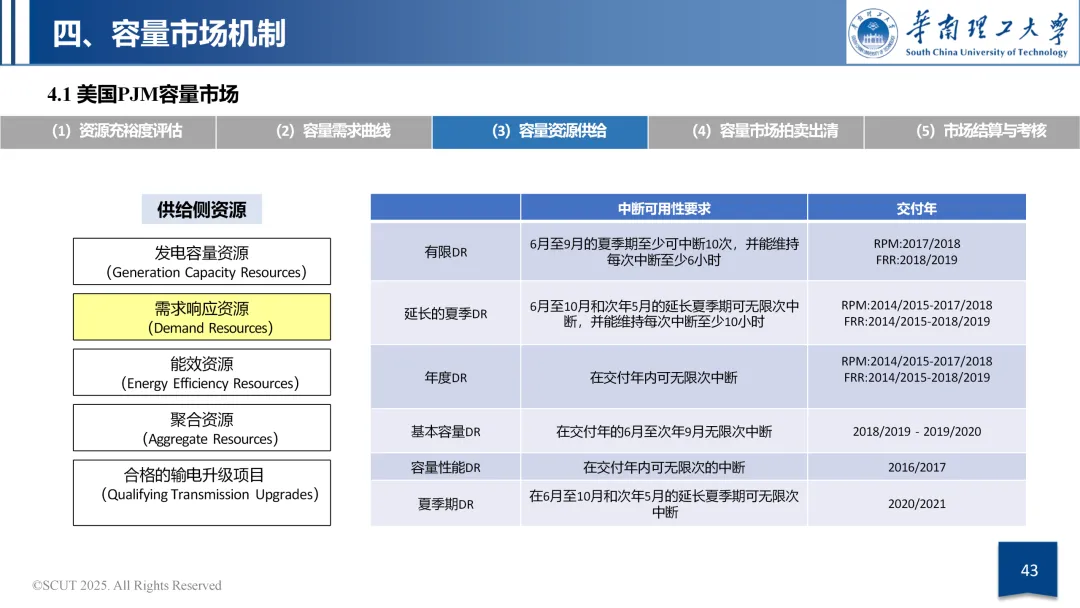Click the 夏季期DR row label
The image size is (1080, 608).
(x=446, y=504)
